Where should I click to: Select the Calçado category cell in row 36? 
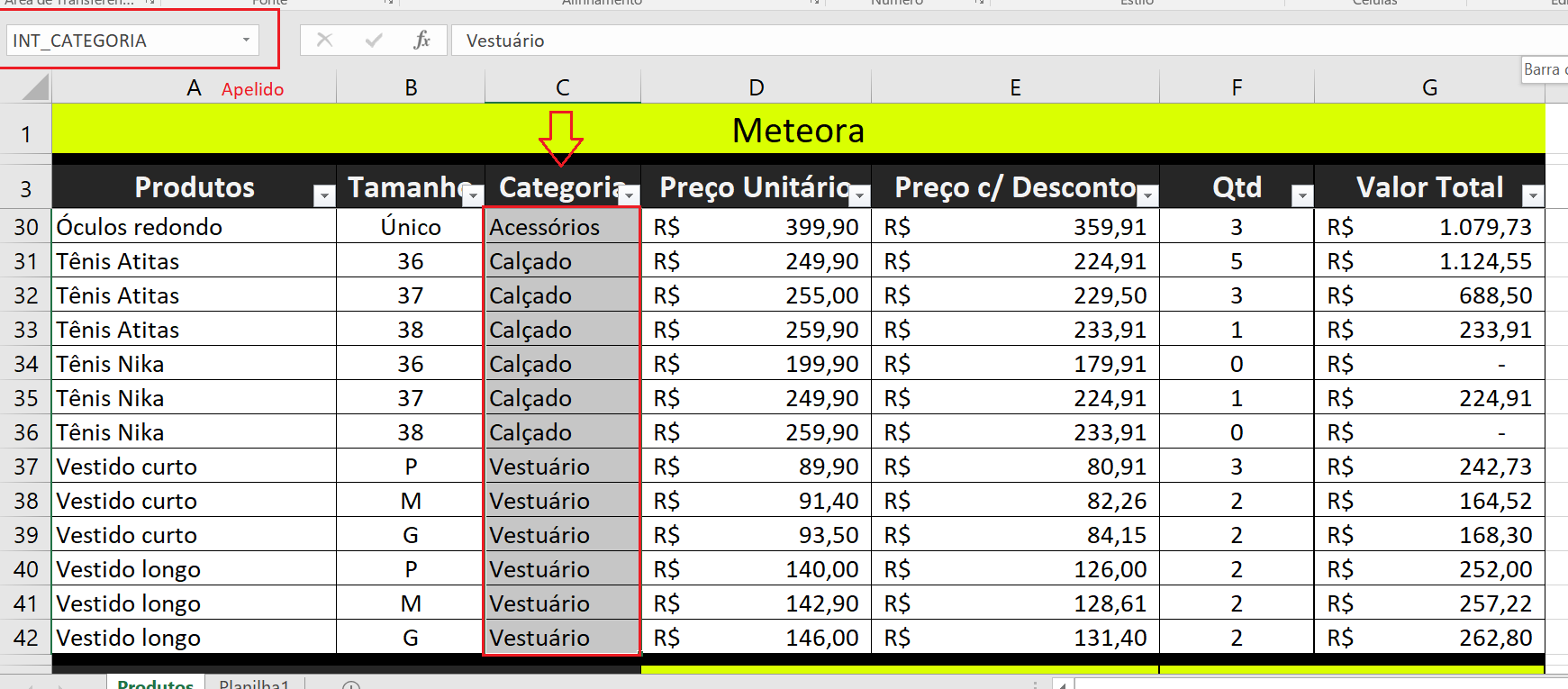(x=563, y=432)
